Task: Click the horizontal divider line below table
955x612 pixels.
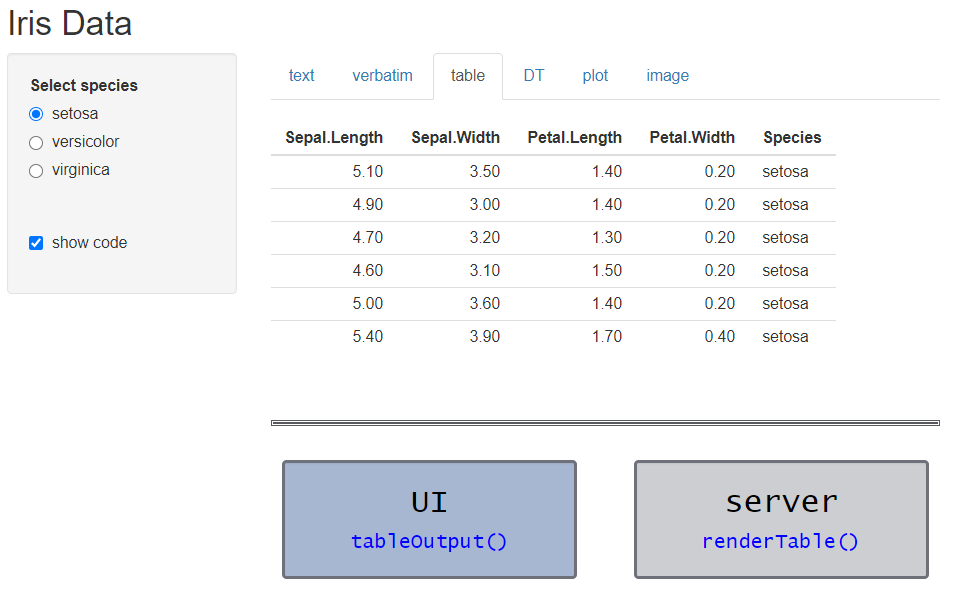Action: 605,423
